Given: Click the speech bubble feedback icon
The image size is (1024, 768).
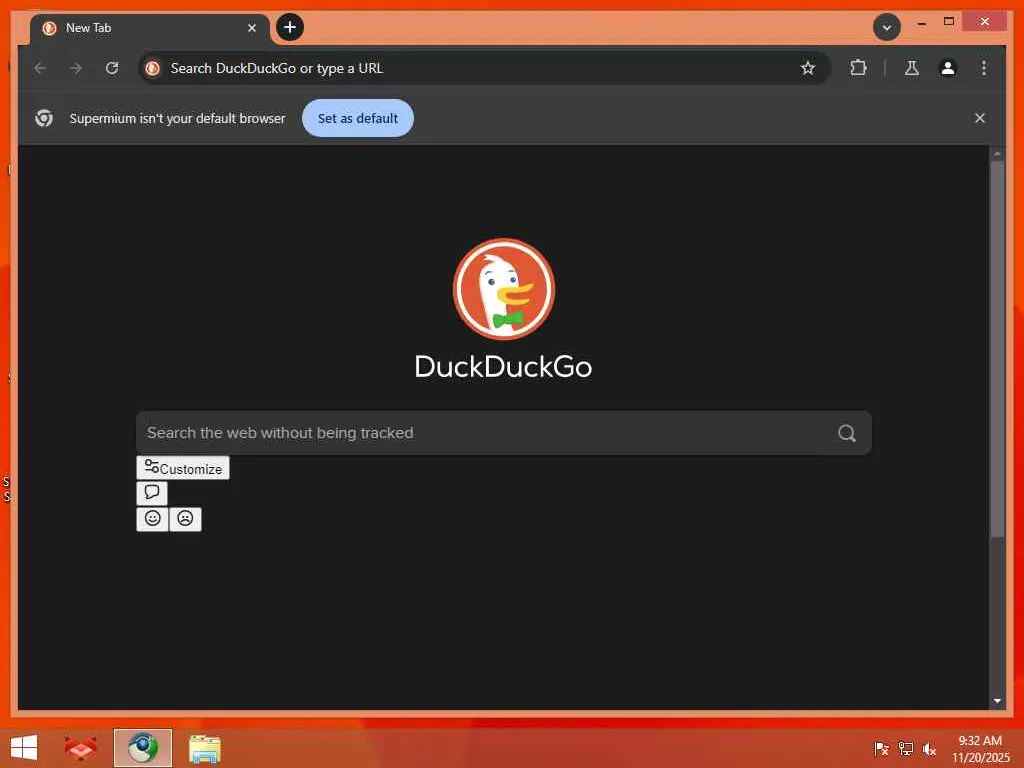Looking at the screenshot, I should [x=152, y=493].
